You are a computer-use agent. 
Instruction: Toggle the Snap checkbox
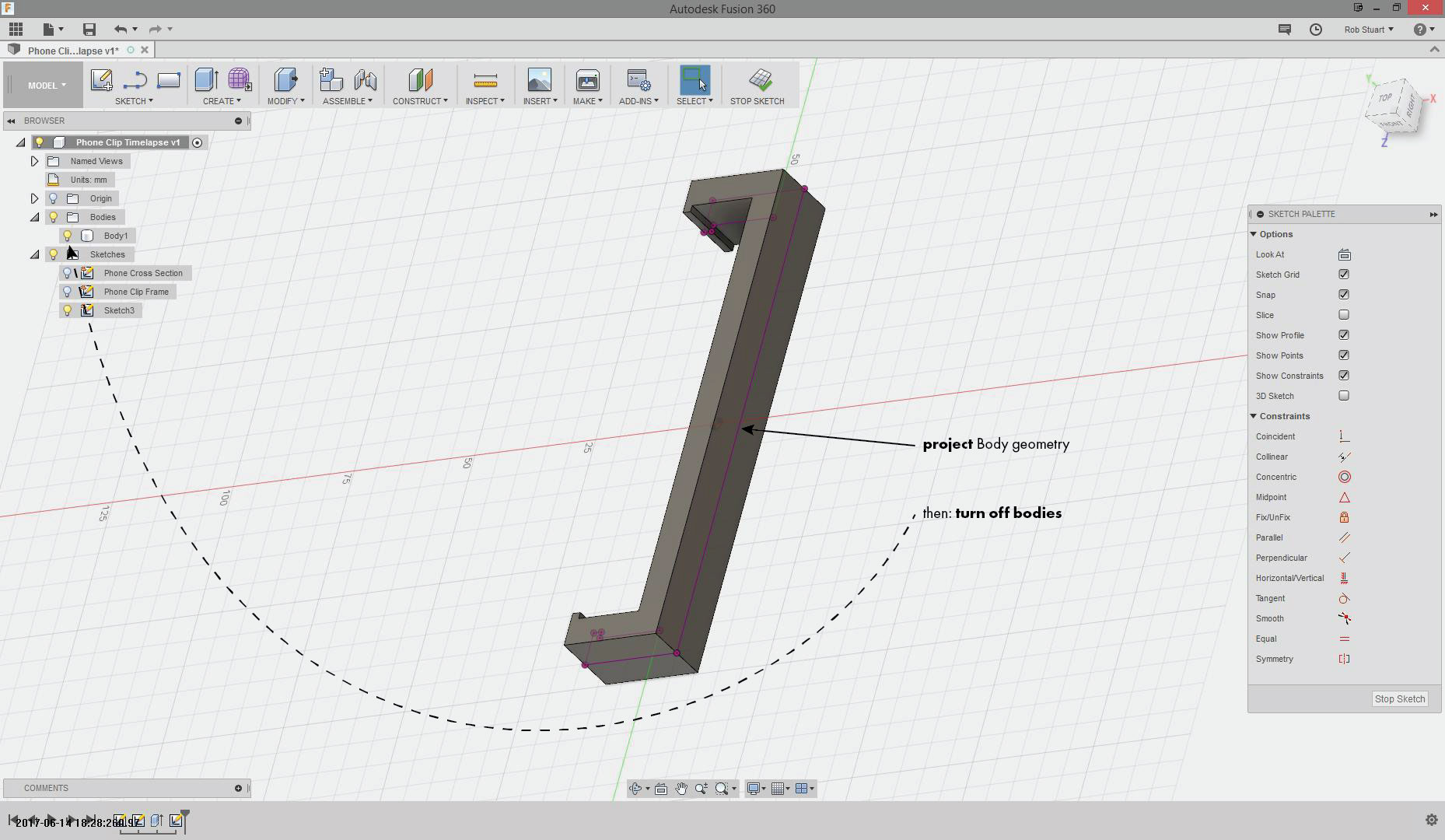pos(1344,295)
